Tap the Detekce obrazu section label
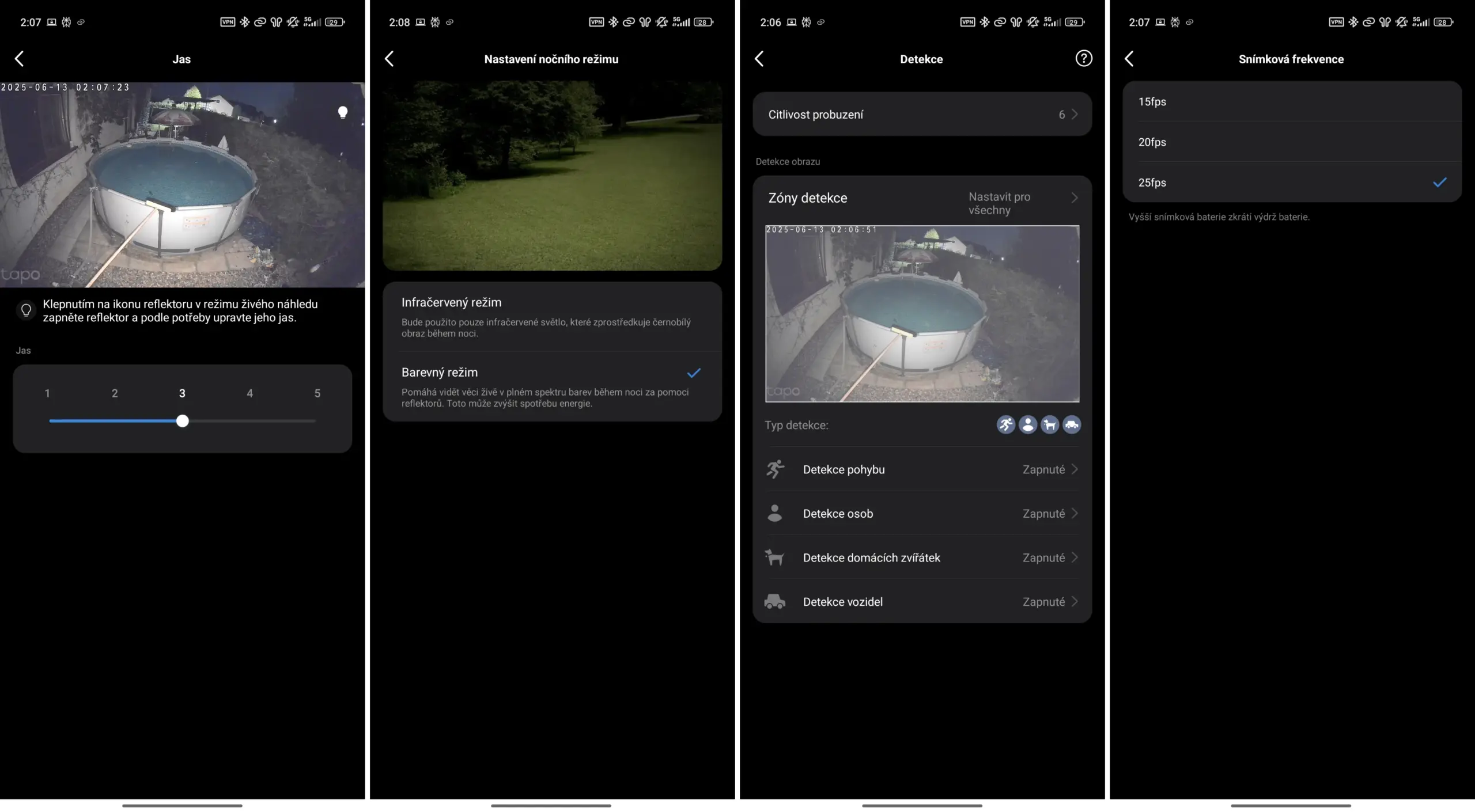 [x=788, y=161]
